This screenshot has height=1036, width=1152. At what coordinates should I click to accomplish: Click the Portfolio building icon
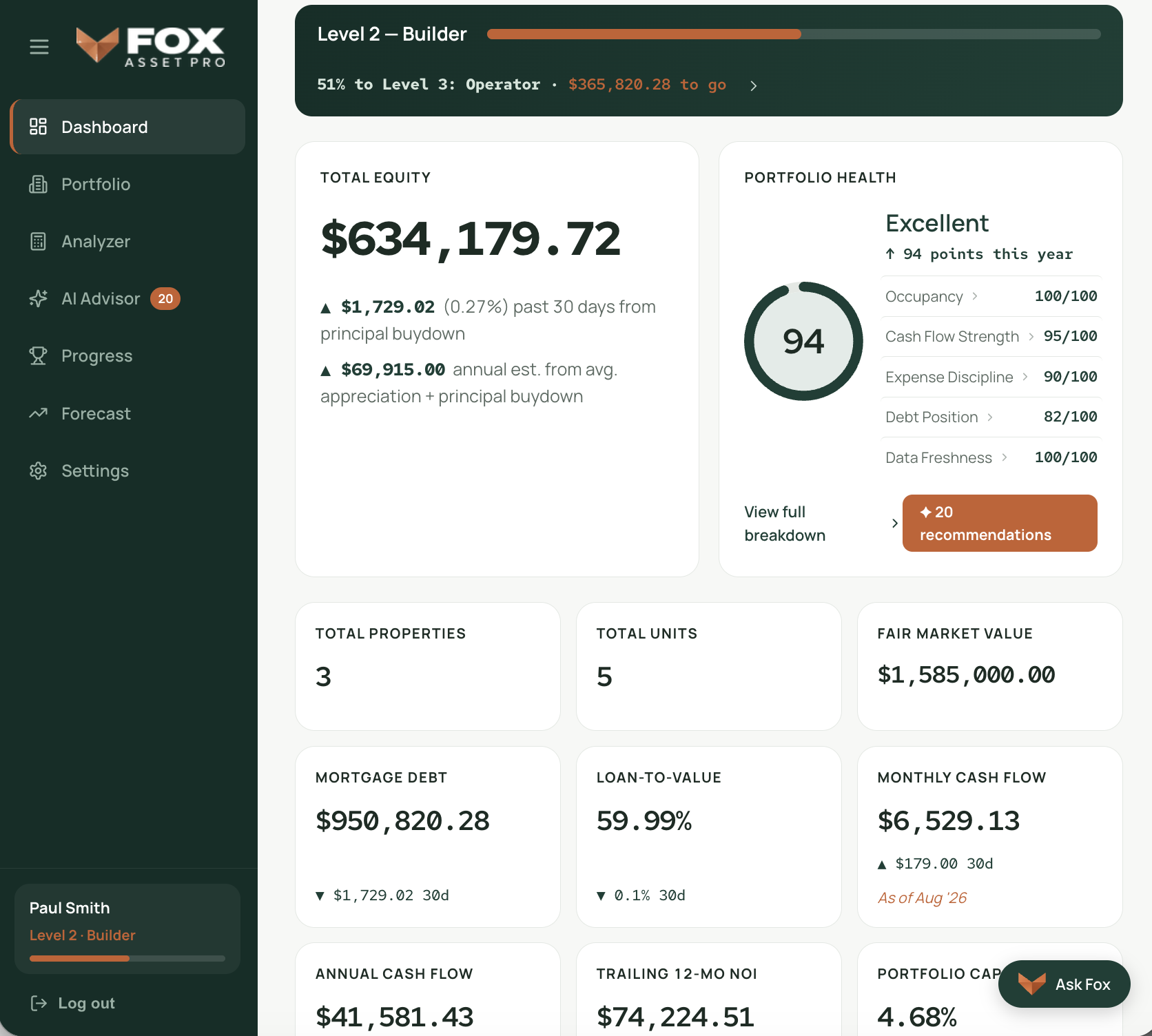coord(39,184)
